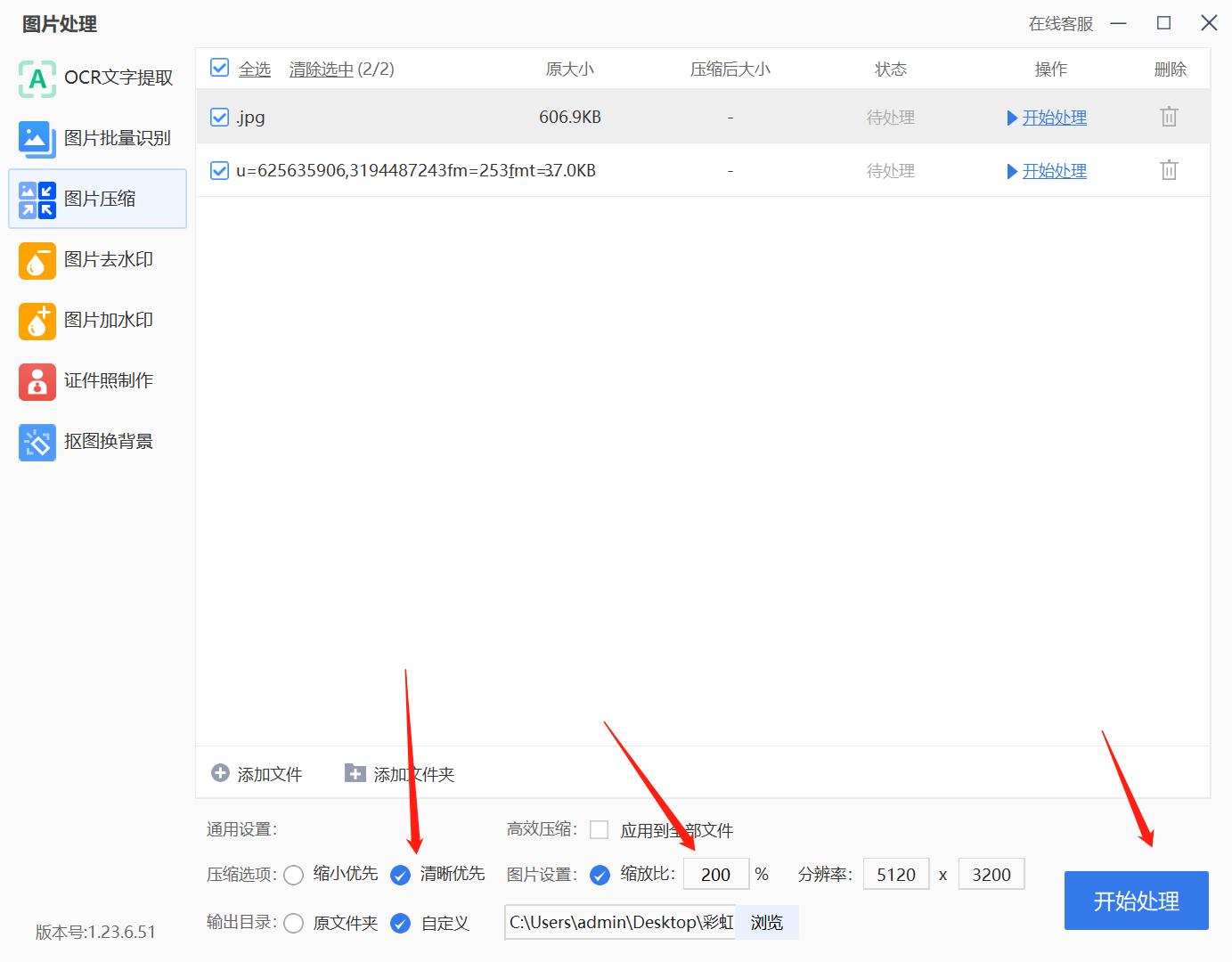Open the 抠图换背景 background replacement tool icon

point(37,442)
